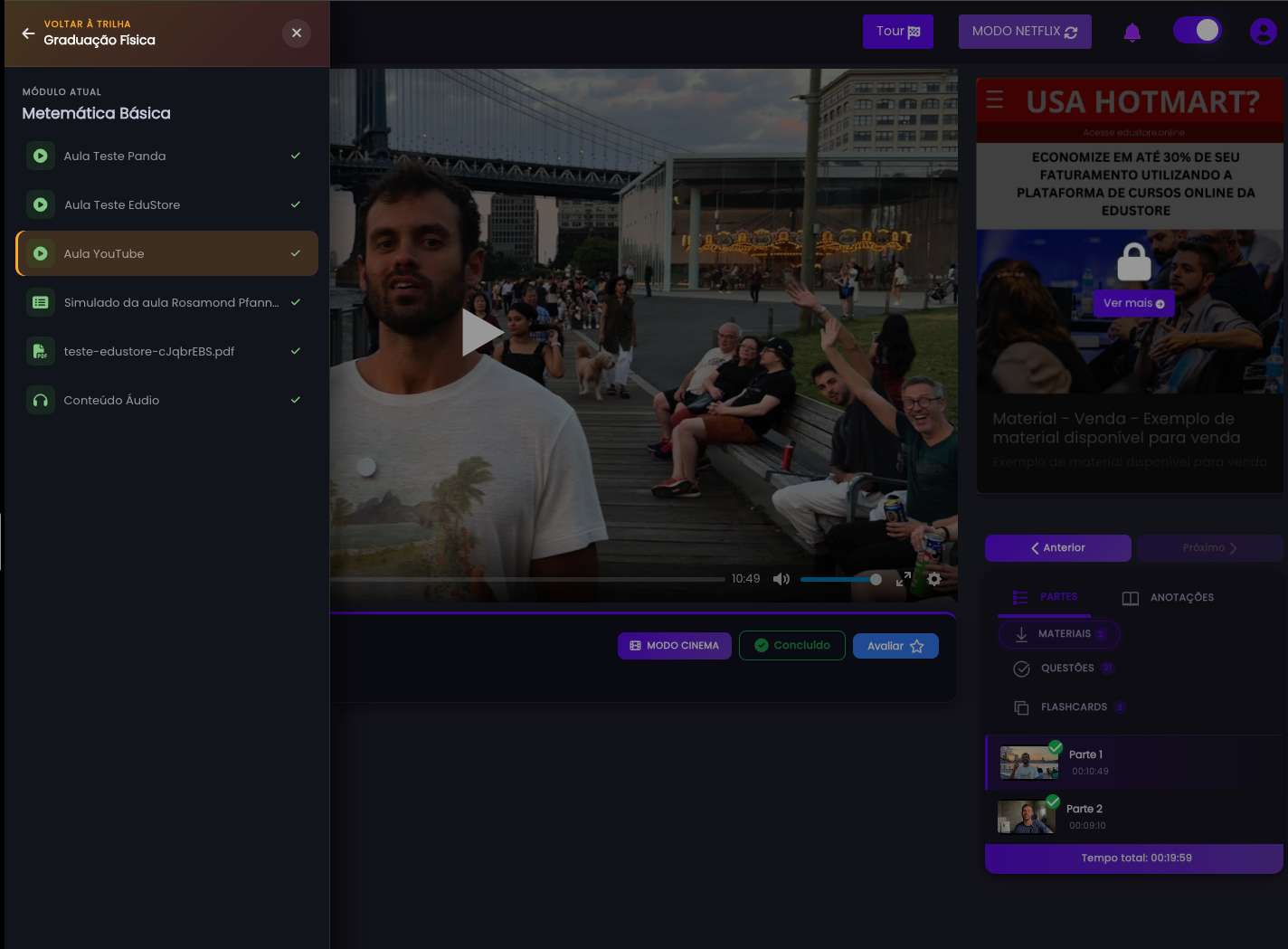Go to the next lesson with Próximo
The height and width of the screenshot is (949, 1288).
pos(1210,548)
